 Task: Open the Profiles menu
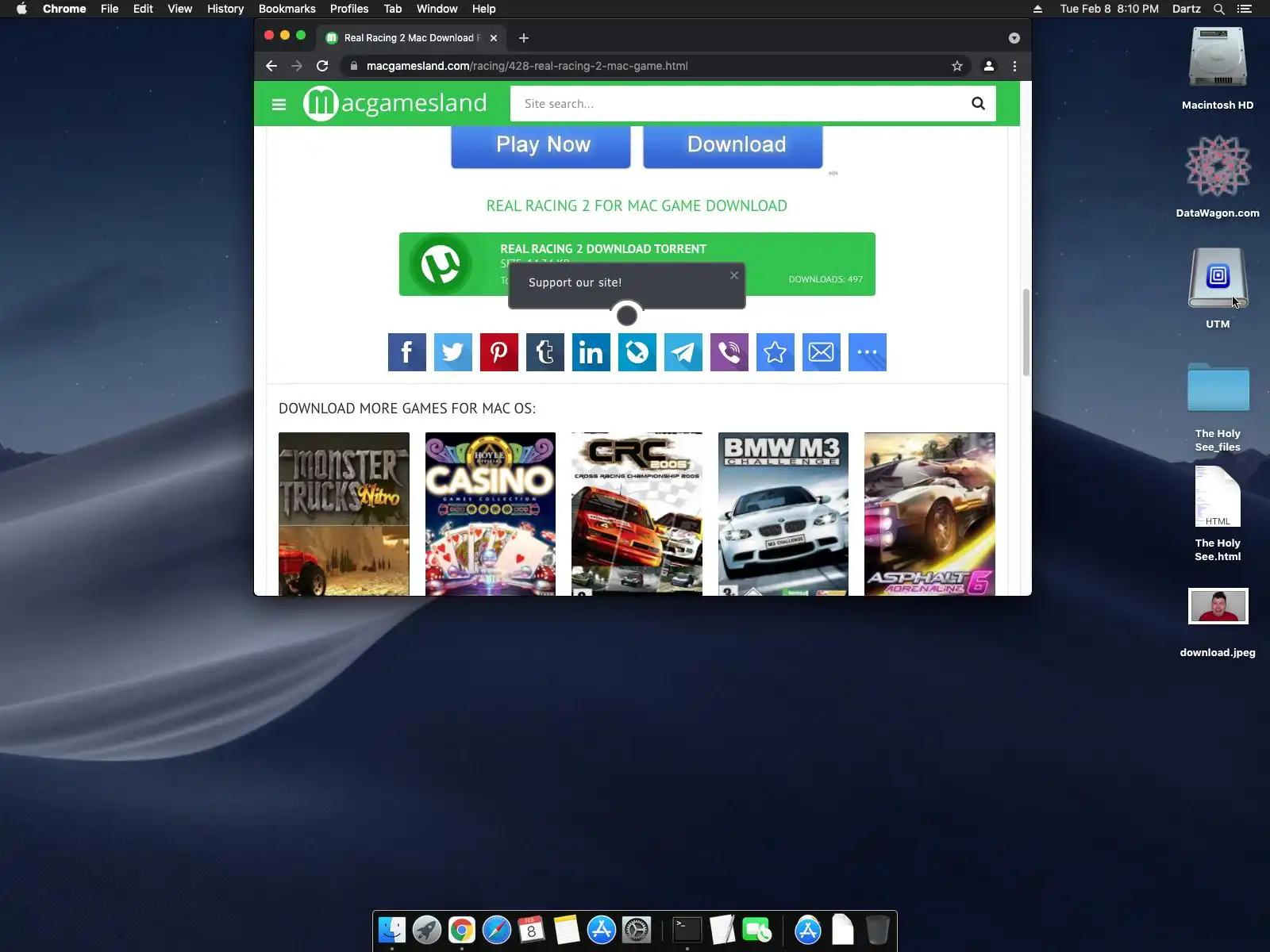pos(349,9)
